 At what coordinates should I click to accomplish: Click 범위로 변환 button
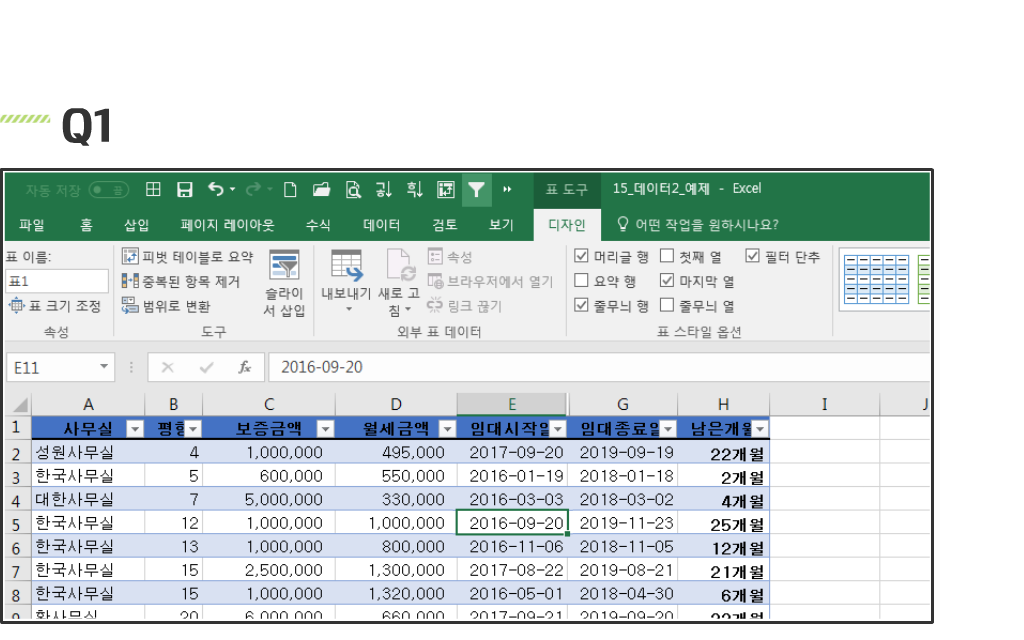[166, 306]
